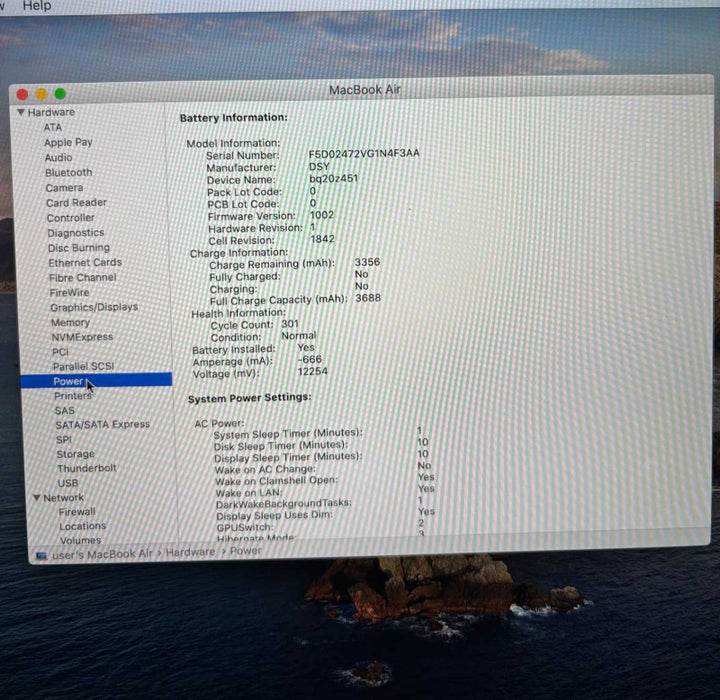The image size is (720, 700).
Task: Choose Disc Burning in the list
Action: coord(79,248)
